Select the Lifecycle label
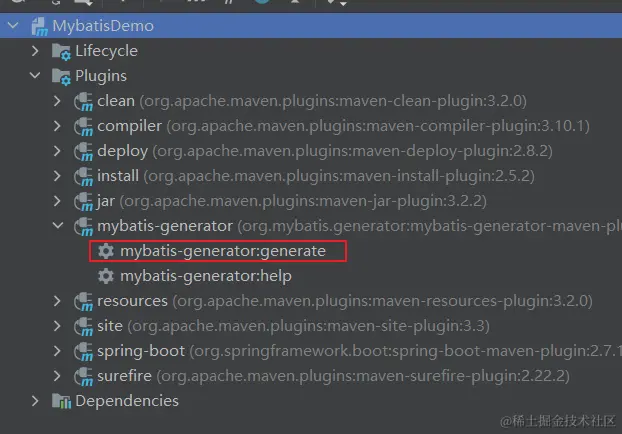622x434 pixels. coord(106,51)
